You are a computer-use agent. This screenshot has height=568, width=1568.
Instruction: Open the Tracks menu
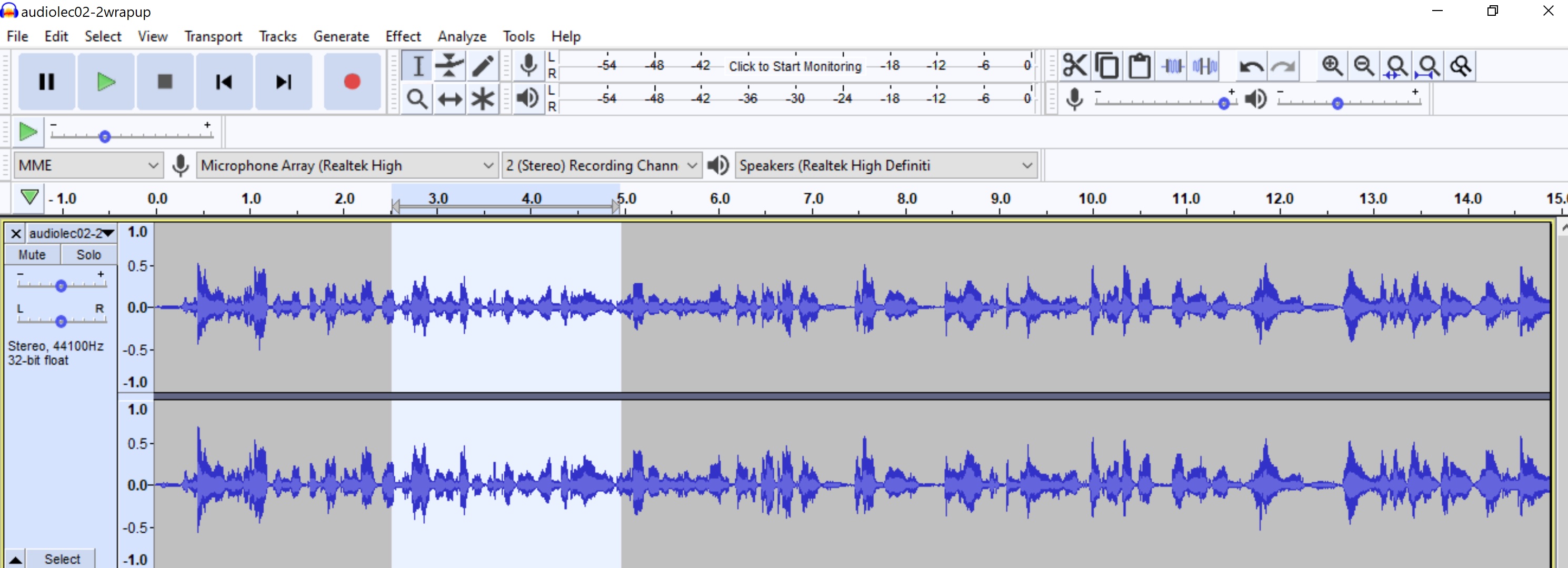[x=277, y=36]
